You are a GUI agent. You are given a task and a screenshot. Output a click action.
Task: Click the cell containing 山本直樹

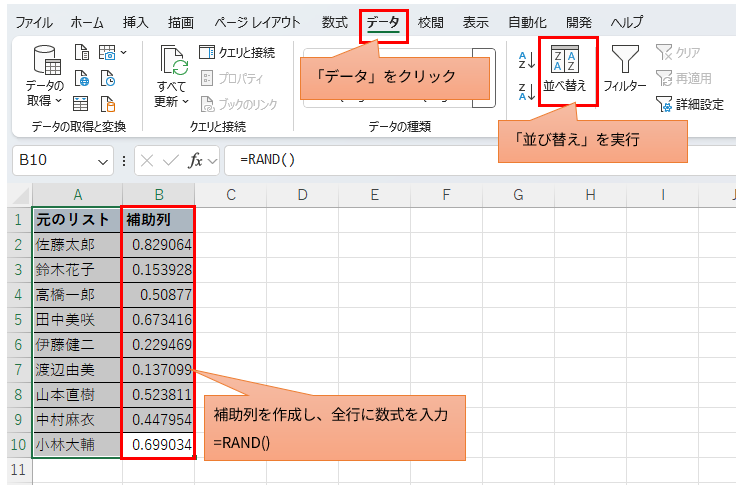point(77,395)
